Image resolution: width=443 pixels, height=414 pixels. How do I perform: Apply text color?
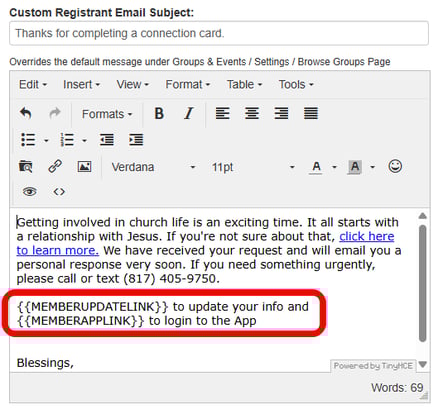[316, 167]
